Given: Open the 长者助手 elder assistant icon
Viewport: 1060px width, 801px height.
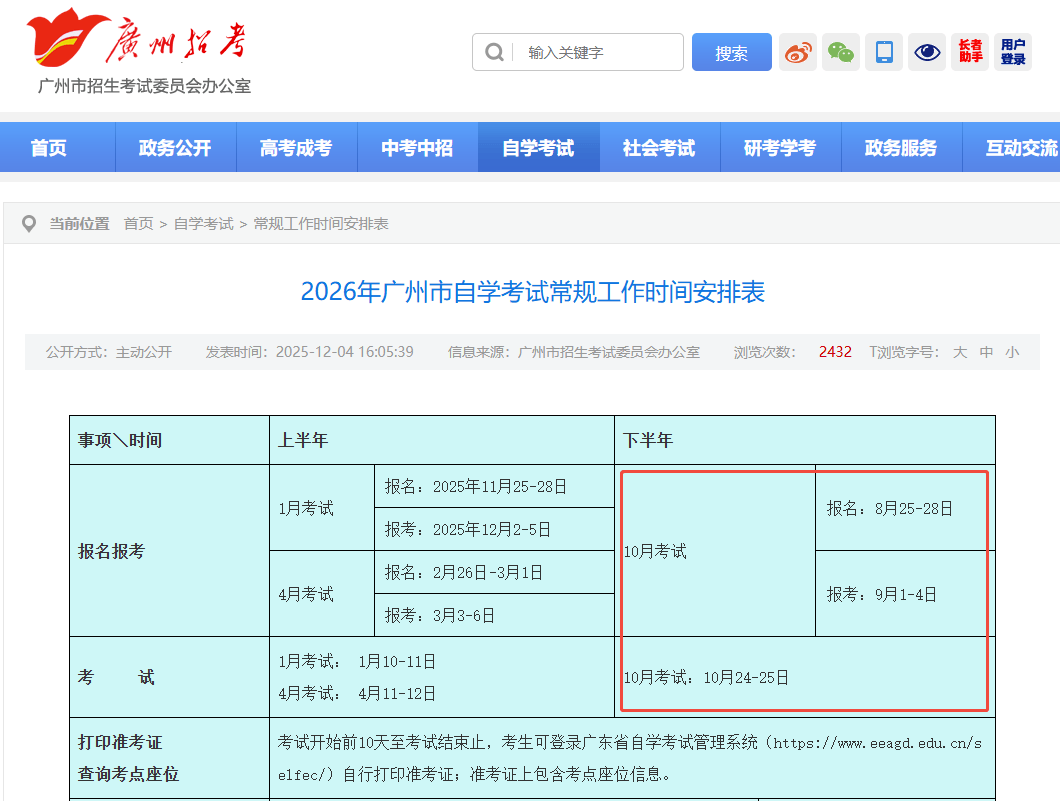Looking at the screenshot, I should (x=970, y=52).
